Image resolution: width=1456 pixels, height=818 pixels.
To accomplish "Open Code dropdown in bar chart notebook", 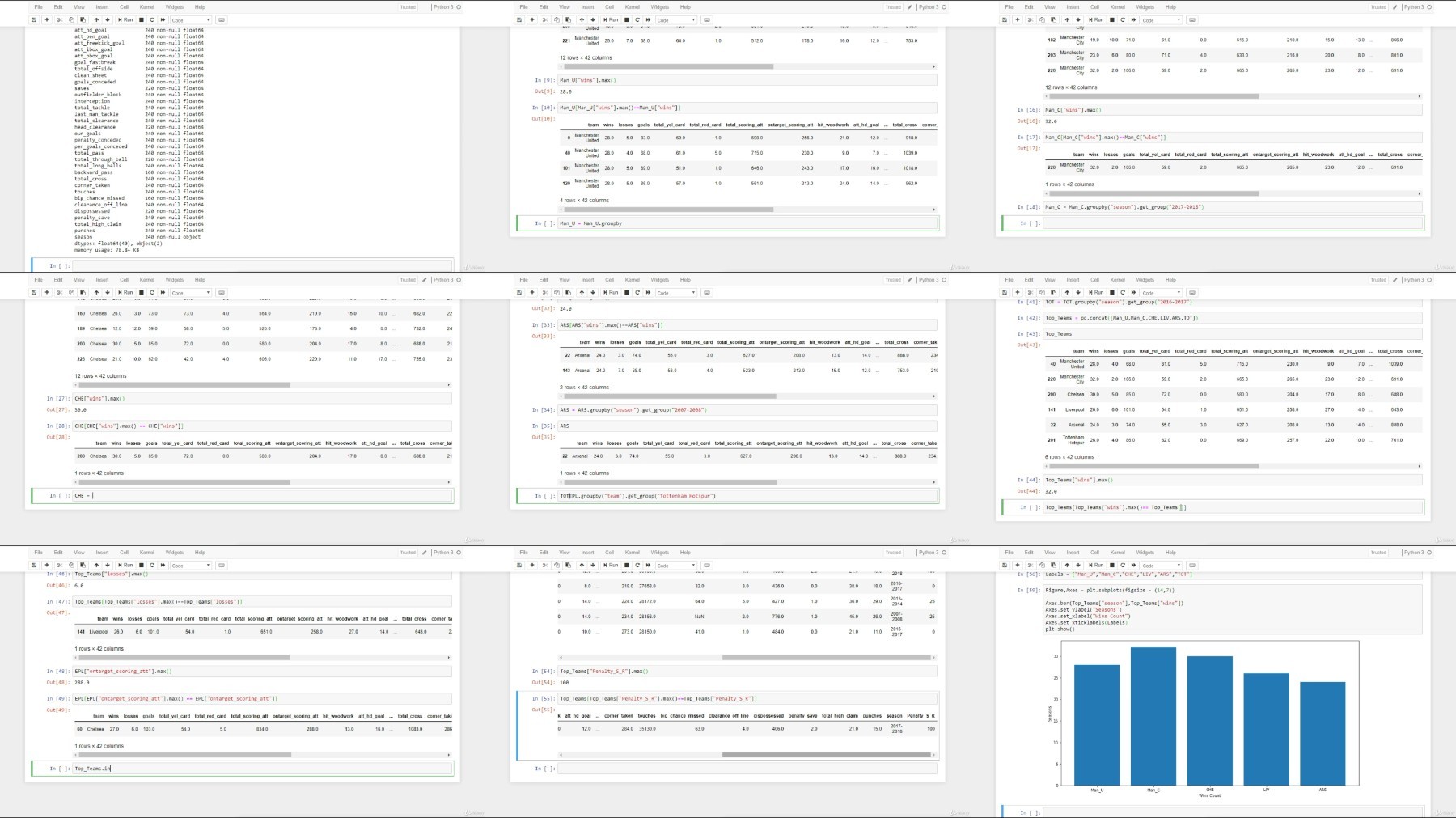I will coord(1162,565).
